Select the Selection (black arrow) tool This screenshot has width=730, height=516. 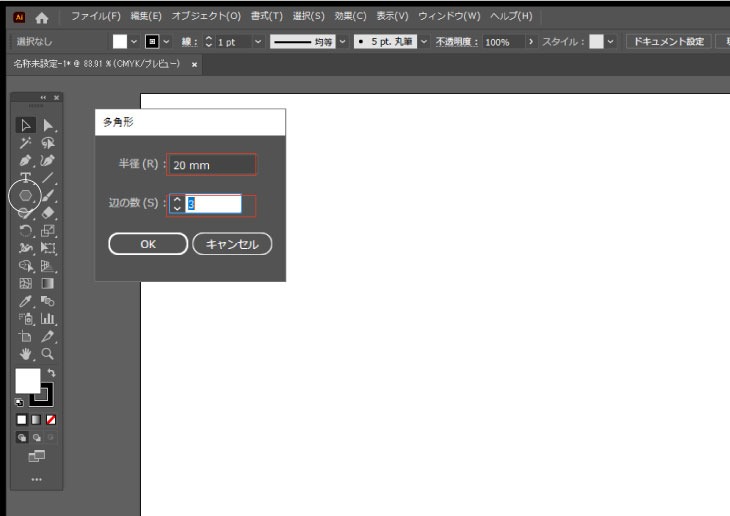point(27,125)
